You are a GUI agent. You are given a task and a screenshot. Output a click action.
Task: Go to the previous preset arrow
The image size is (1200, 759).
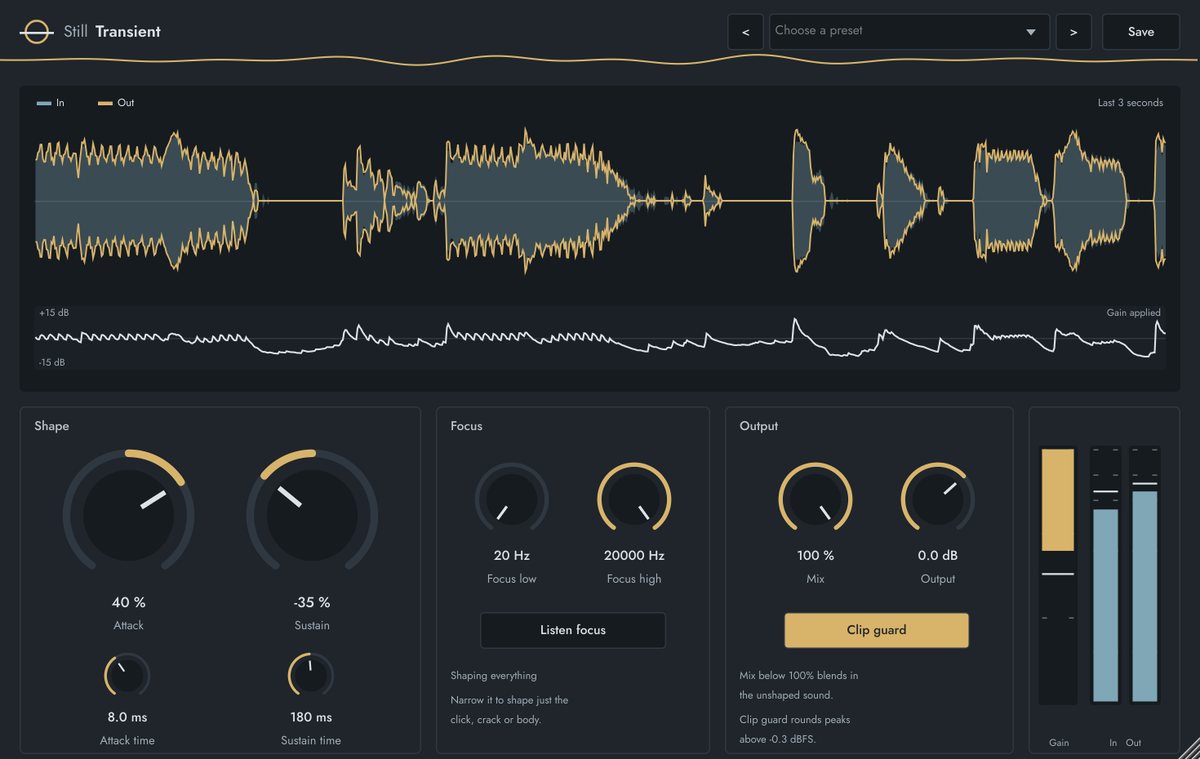(x=745, y=32)
